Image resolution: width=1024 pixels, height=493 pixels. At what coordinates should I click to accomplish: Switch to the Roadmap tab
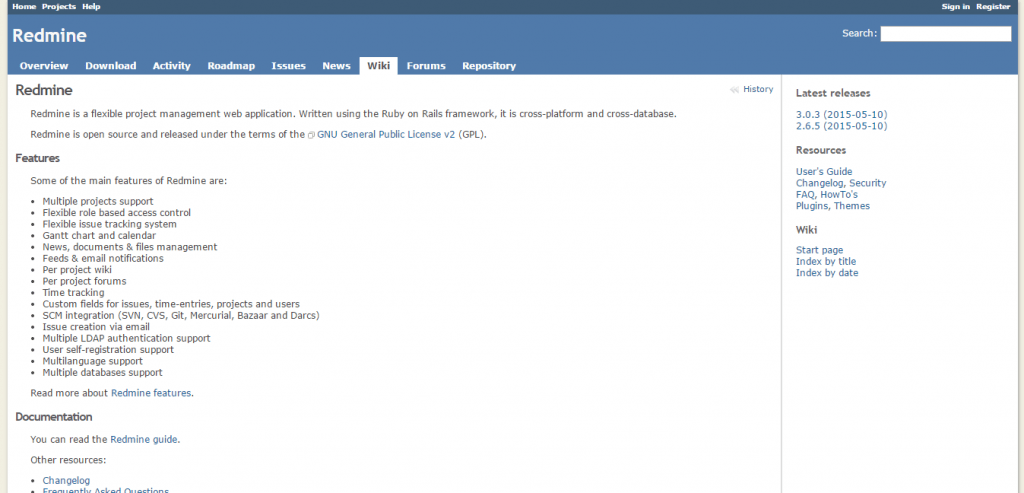coord(231,66)
